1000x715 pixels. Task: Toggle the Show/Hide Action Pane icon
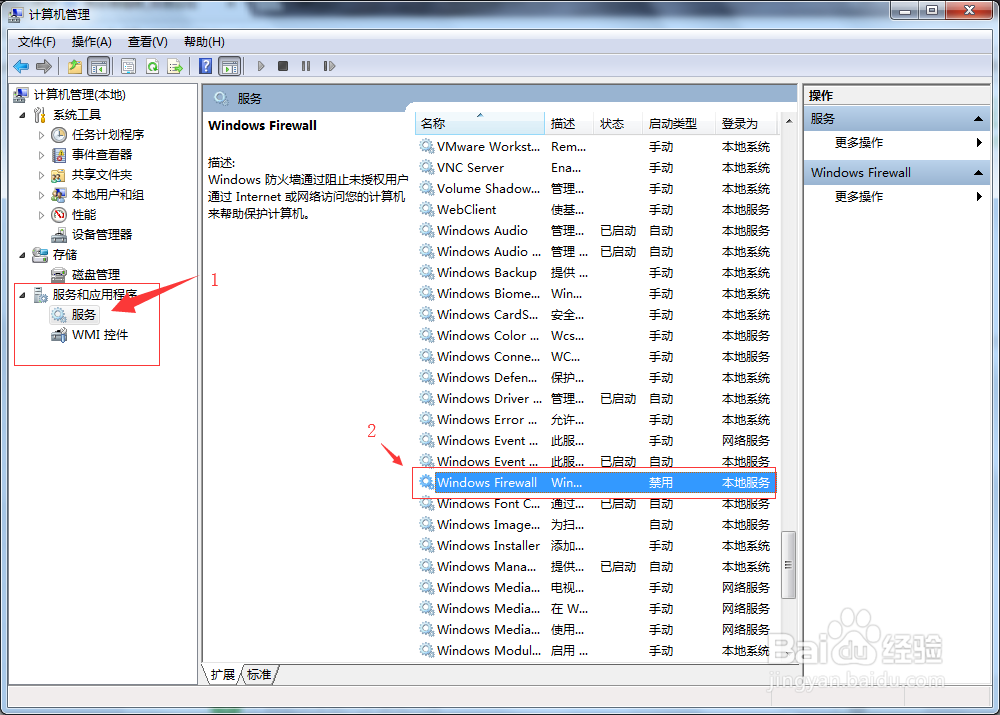(230, 66)
